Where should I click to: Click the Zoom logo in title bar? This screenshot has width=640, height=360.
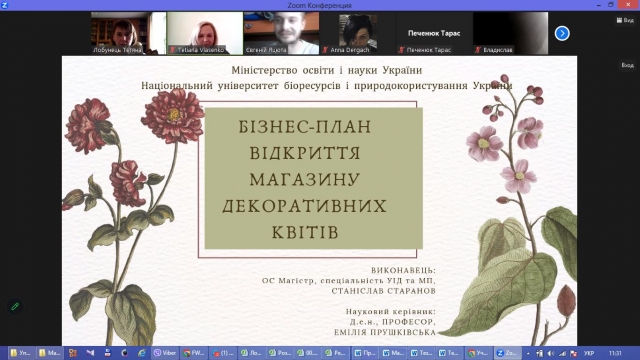(4, 5)
